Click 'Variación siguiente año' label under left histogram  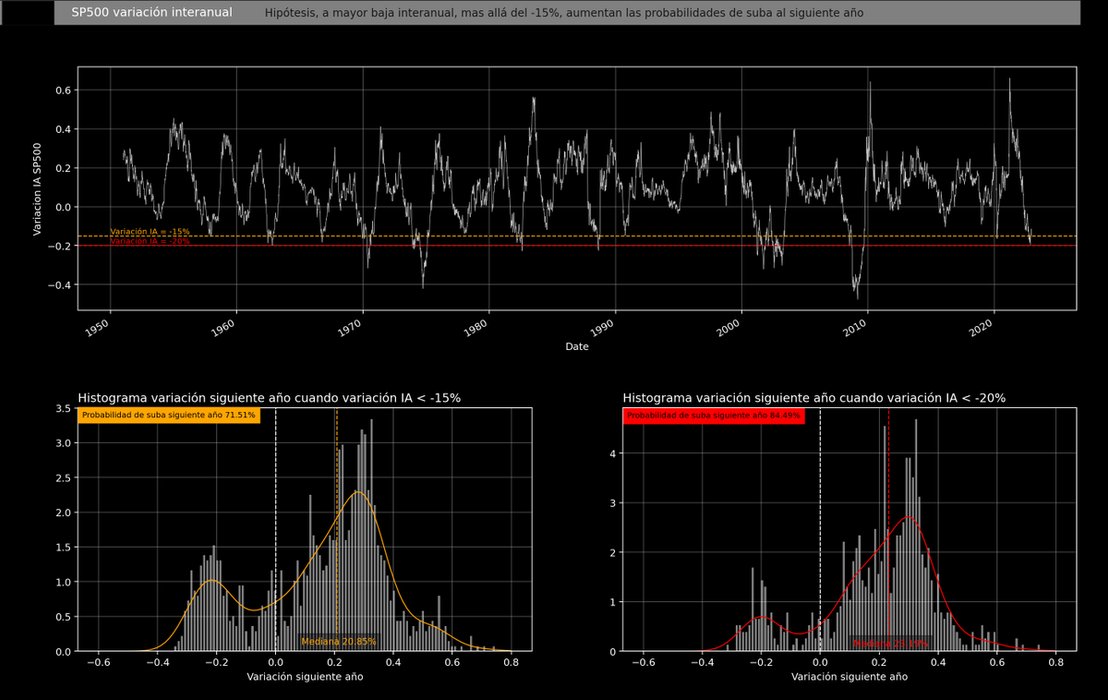(305, 677)
